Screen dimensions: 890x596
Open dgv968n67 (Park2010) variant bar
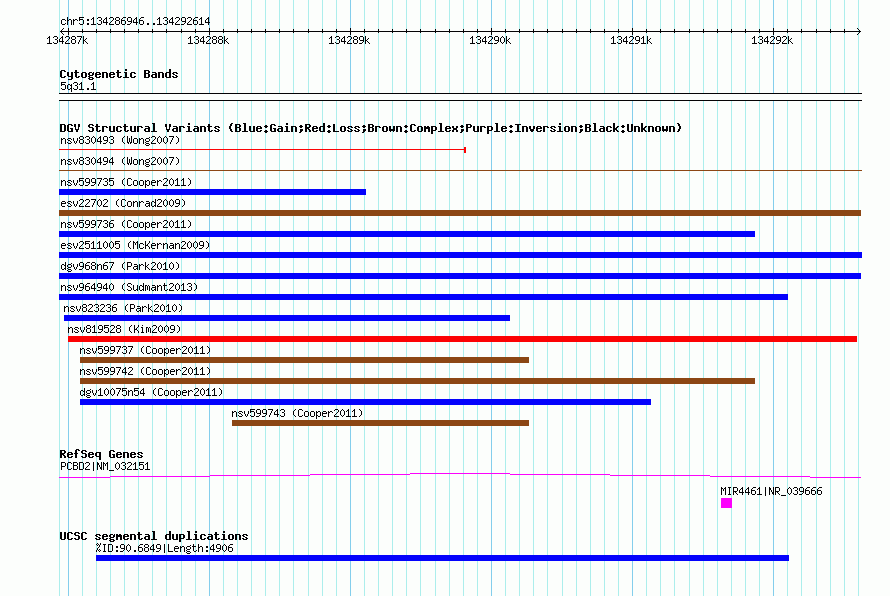(460, 276)
